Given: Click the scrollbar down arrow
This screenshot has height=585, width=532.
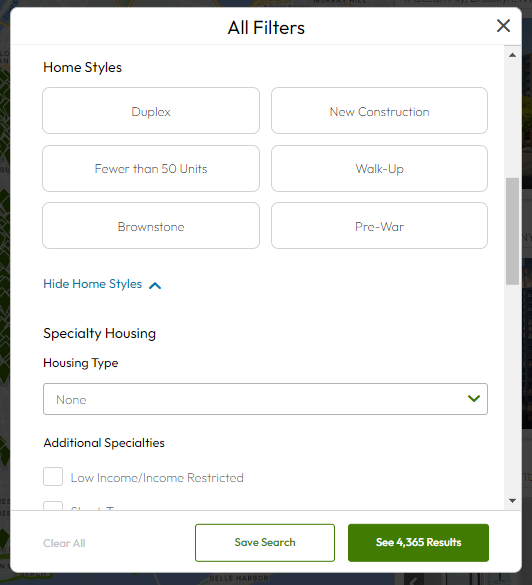Looking at the screenshot, I should (x=513, y=501).
